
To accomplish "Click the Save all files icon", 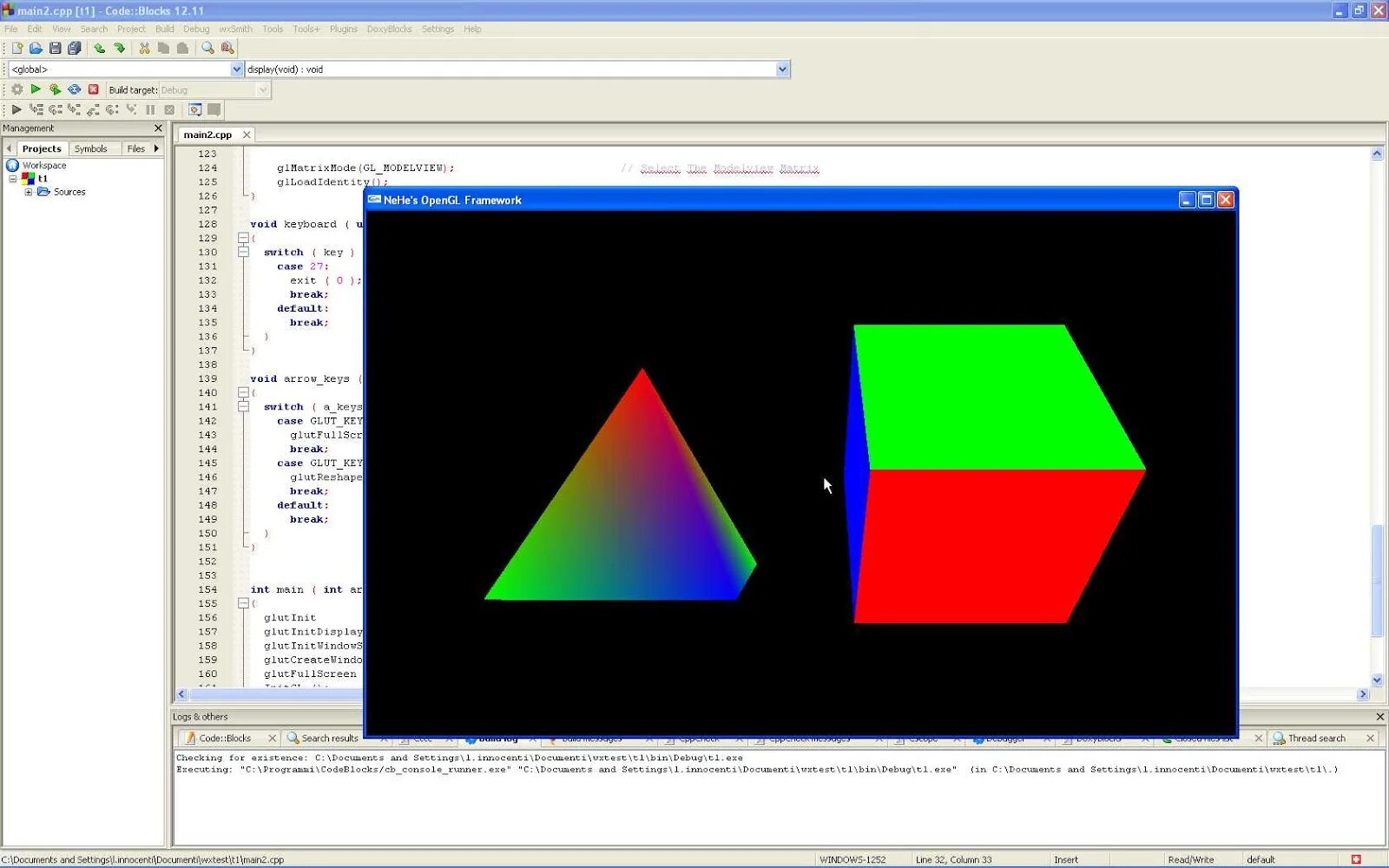I will 74,48.
